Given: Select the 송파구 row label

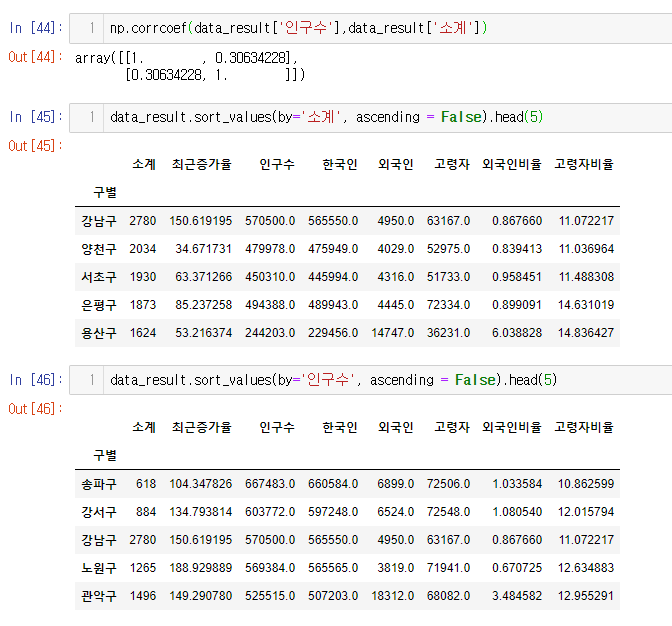Looking at the screenshot, I should click(x=98, y=483).
